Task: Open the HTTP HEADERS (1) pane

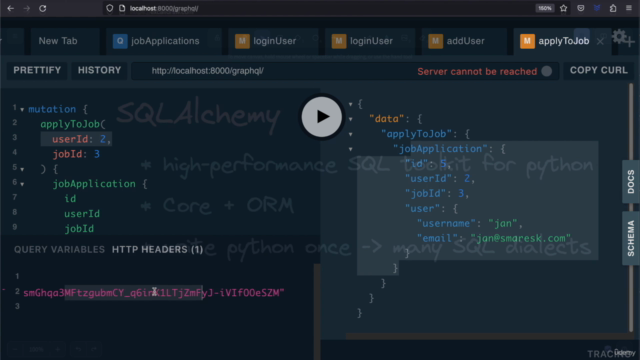Action: point(158,249)
